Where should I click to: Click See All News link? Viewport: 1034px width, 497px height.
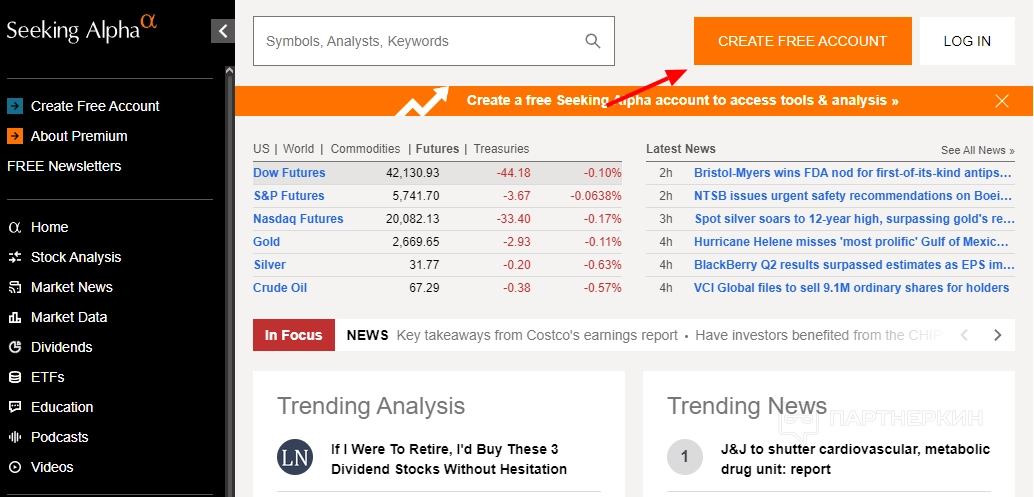click(978, 150)
